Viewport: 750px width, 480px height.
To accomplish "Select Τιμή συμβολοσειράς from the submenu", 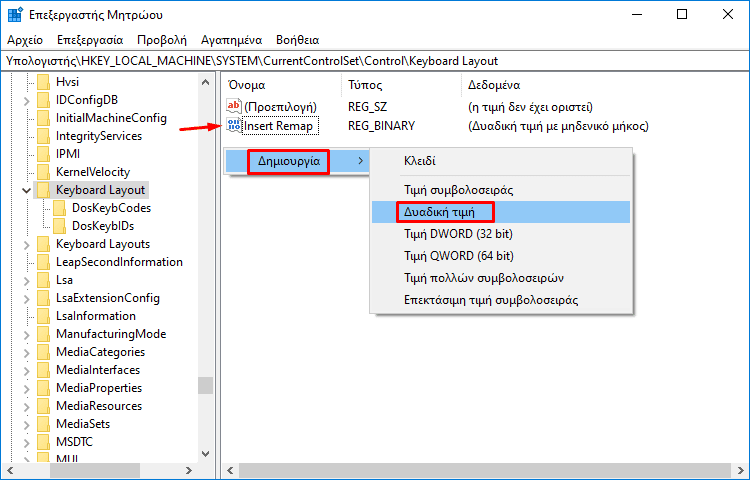I will [501, 190].
